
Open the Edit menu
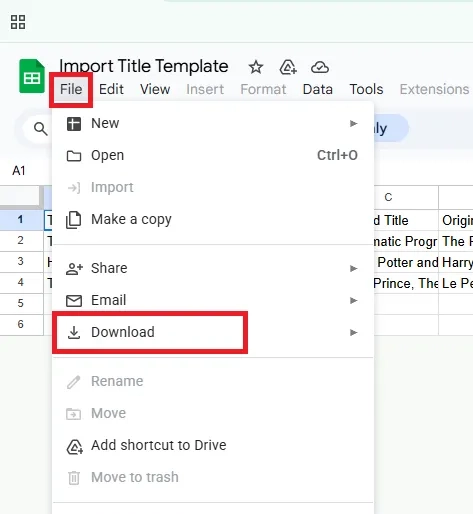tap(111, 89)
